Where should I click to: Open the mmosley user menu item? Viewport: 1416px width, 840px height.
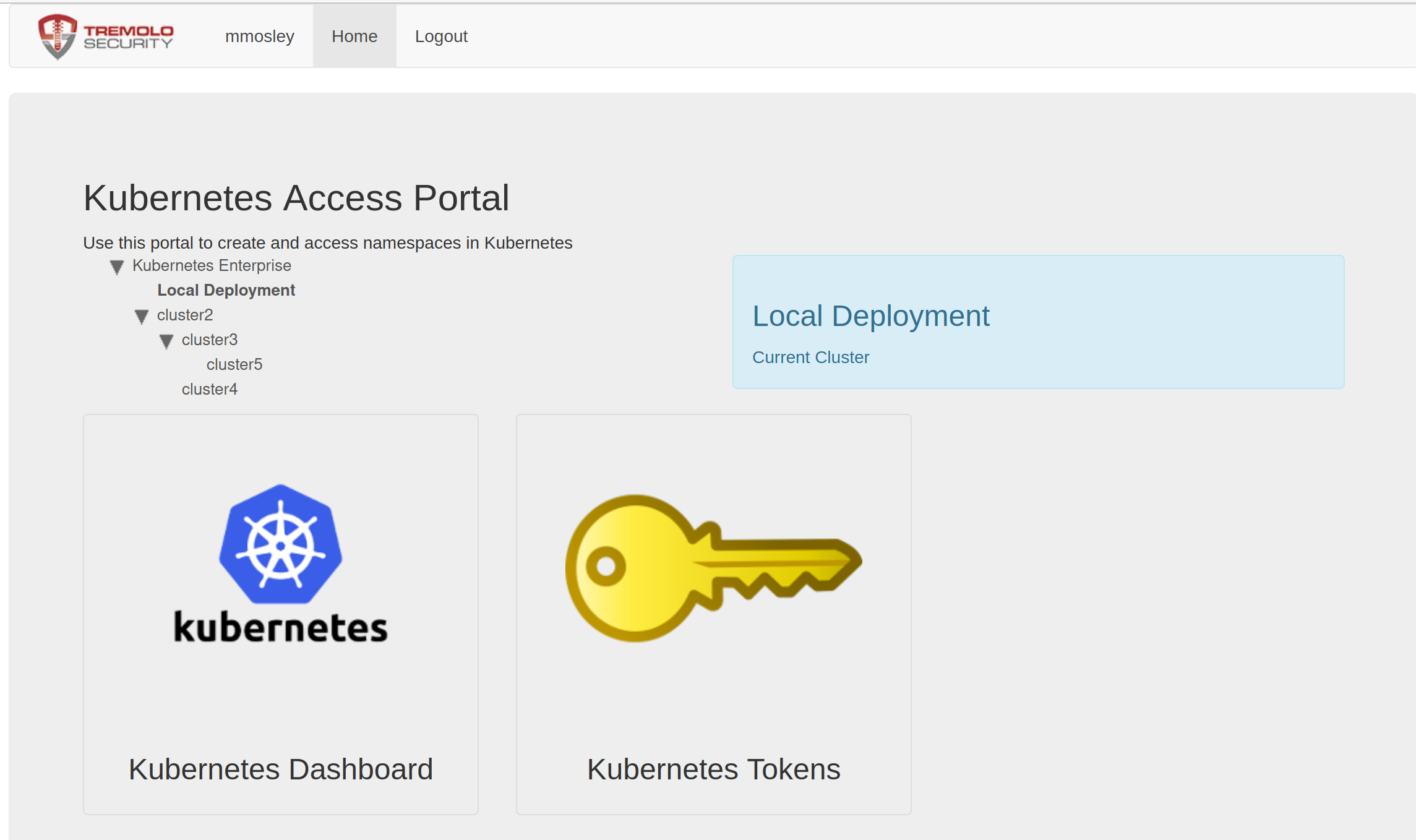coord(259,36)
